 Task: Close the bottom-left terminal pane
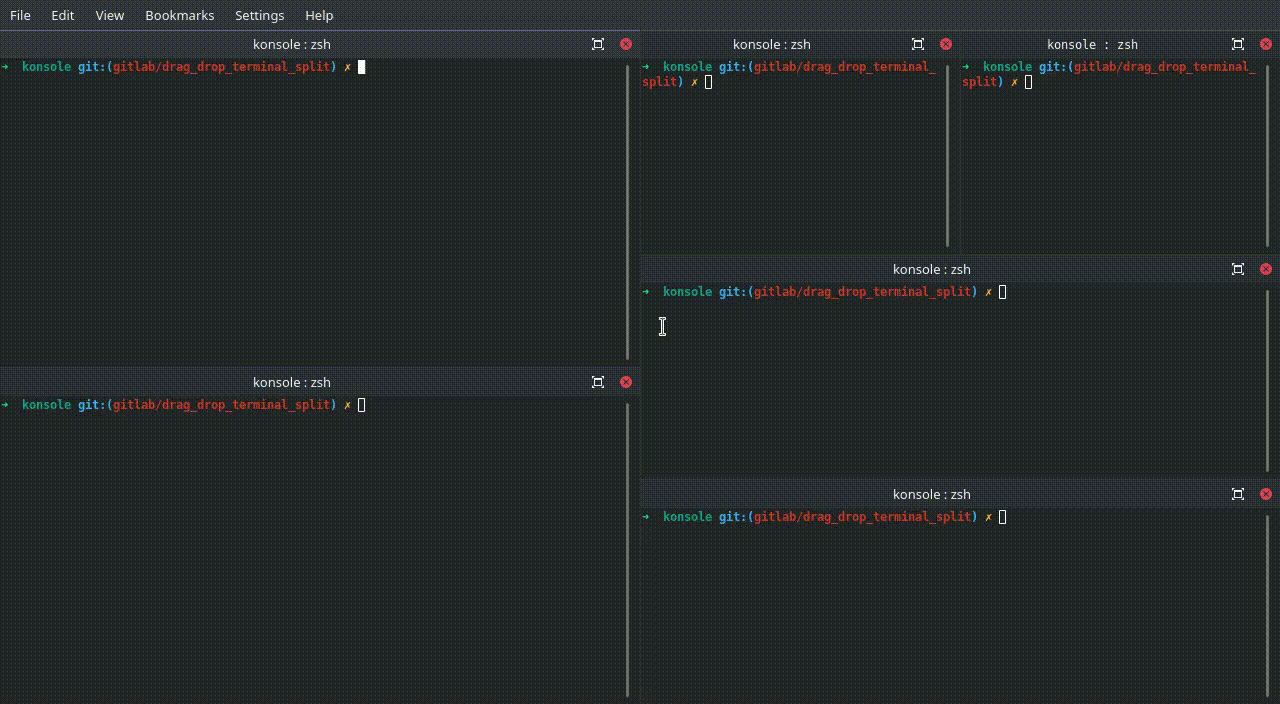tap(626, 382)
